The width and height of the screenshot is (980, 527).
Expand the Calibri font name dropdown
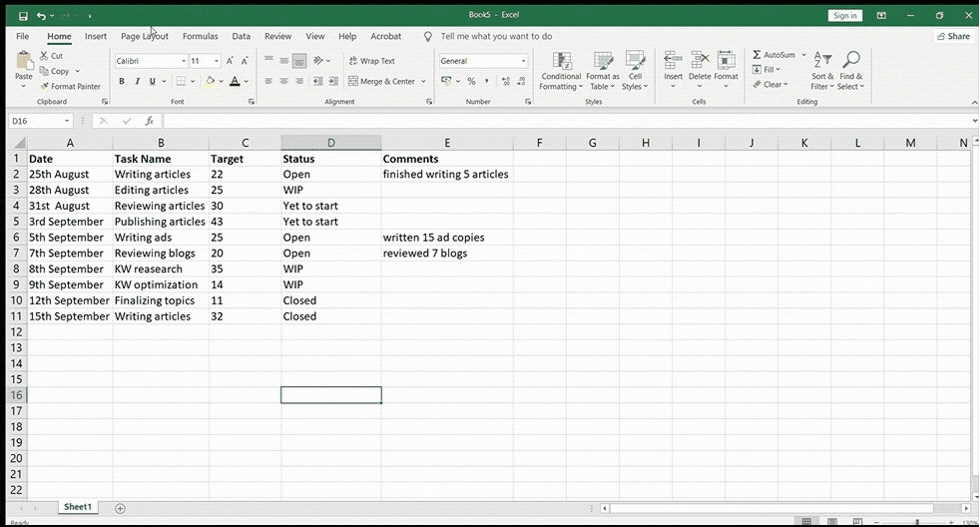[183, 61]
